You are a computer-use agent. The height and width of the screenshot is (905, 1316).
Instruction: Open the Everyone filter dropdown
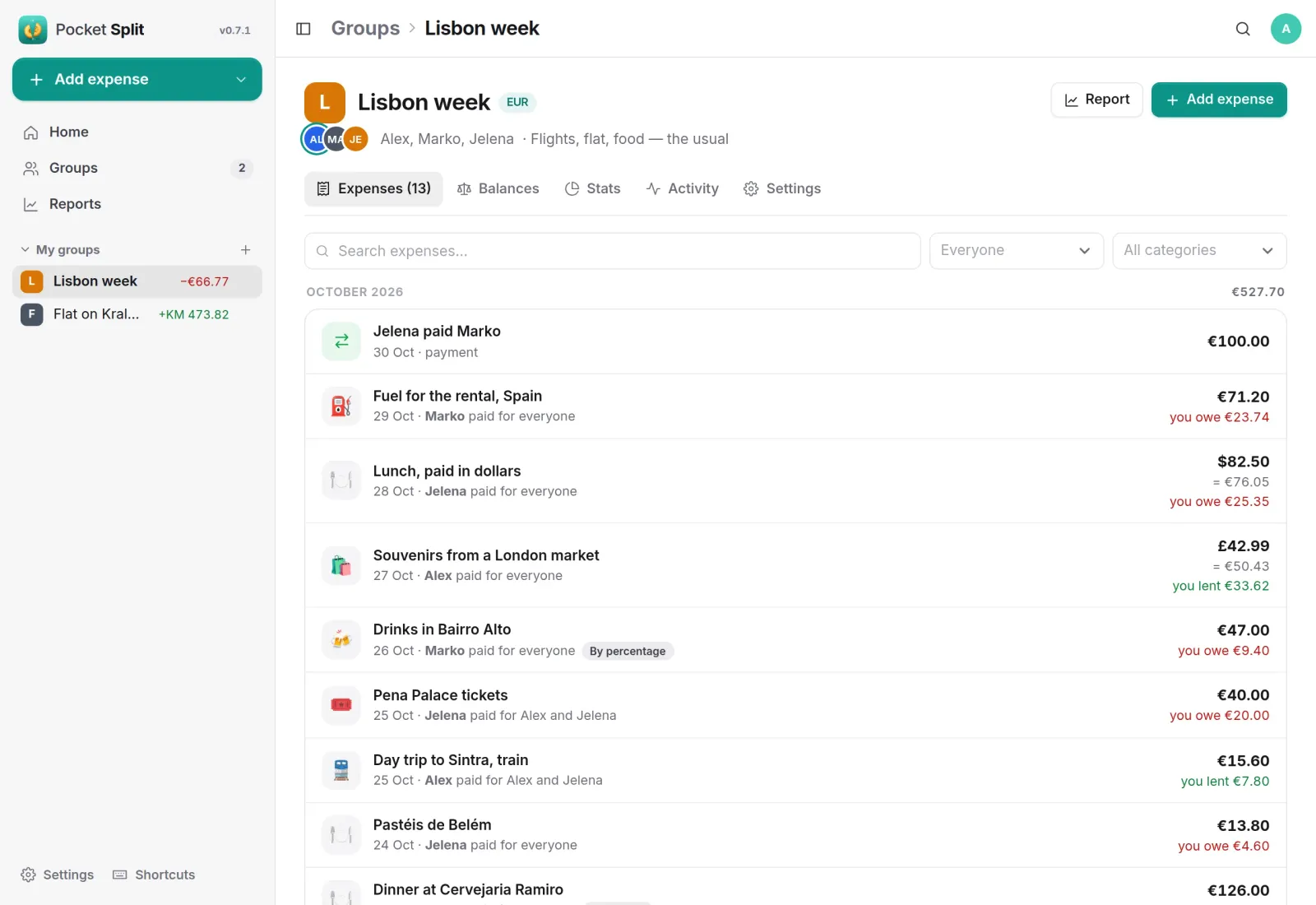tap(1016, 251)
